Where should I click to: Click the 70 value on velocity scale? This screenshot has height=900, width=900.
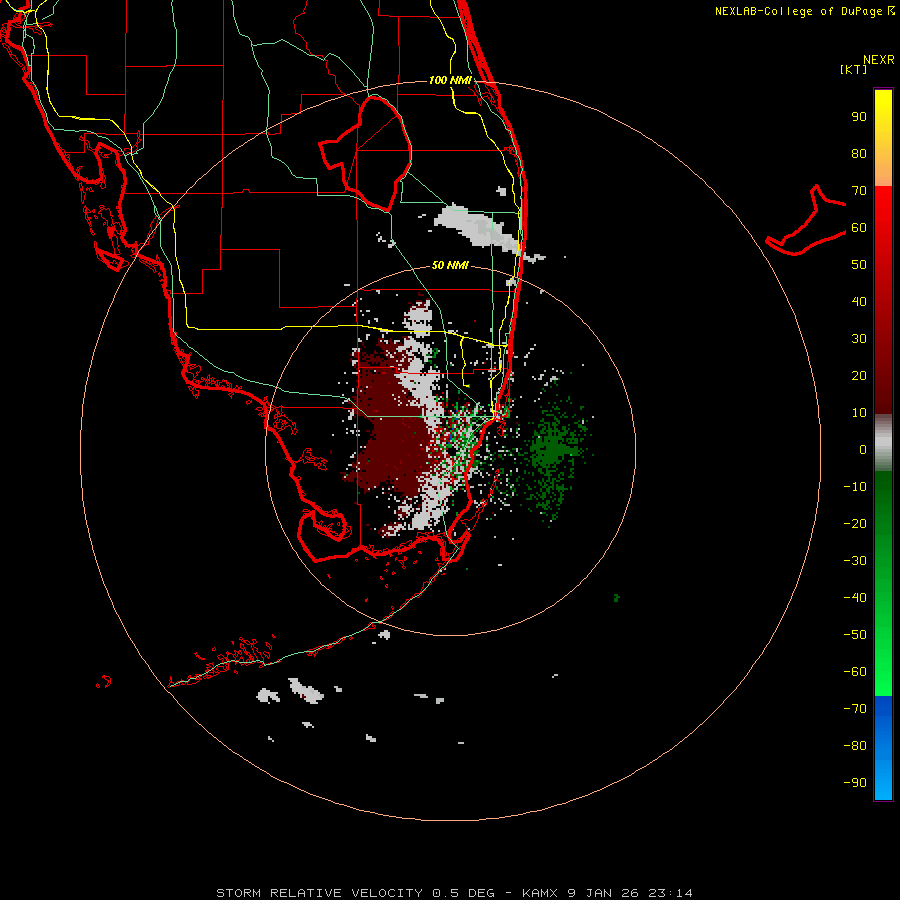tap(859, 191)
